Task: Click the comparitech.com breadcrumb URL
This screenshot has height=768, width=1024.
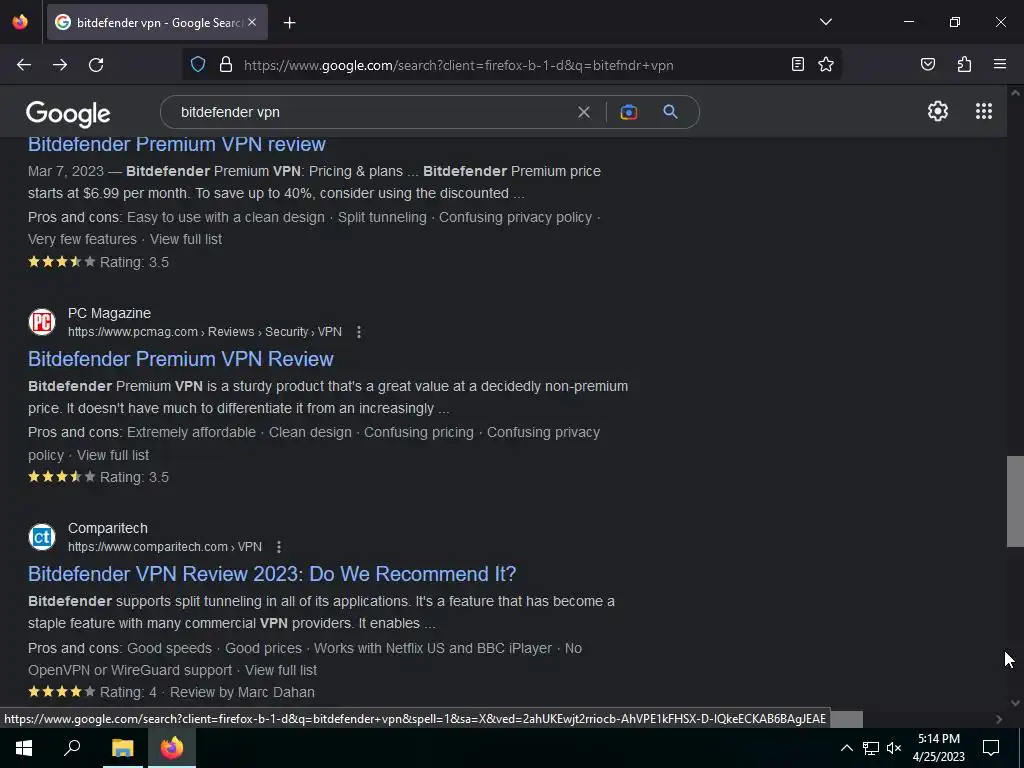Action: [x=165, y=547]
